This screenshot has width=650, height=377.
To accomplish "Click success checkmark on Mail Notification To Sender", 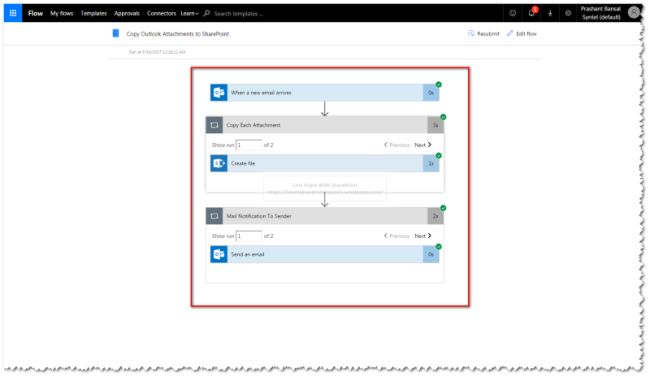I will coord(443,208).
